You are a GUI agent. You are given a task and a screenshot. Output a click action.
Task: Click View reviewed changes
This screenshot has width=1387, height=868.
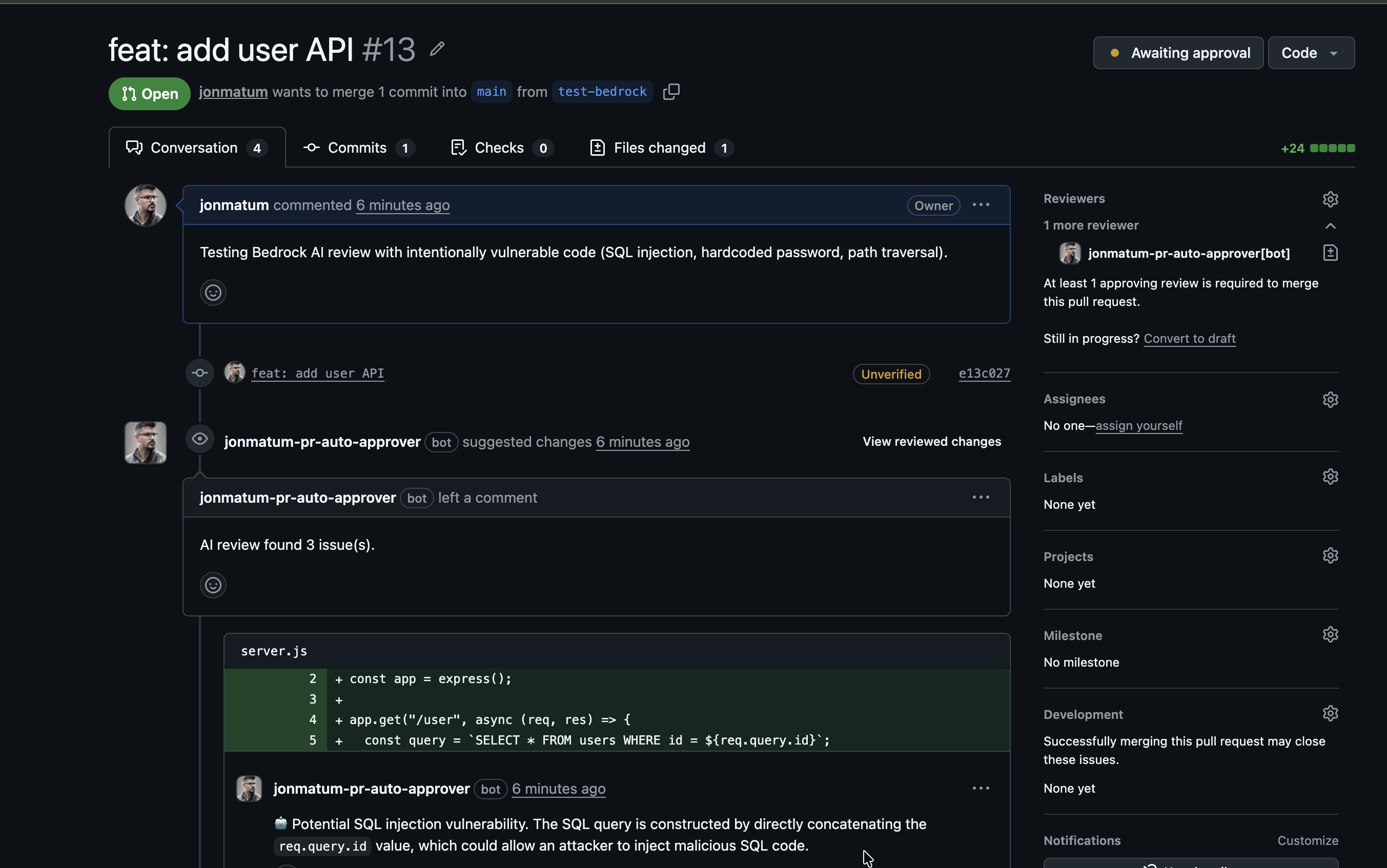(x=931, y=442)
